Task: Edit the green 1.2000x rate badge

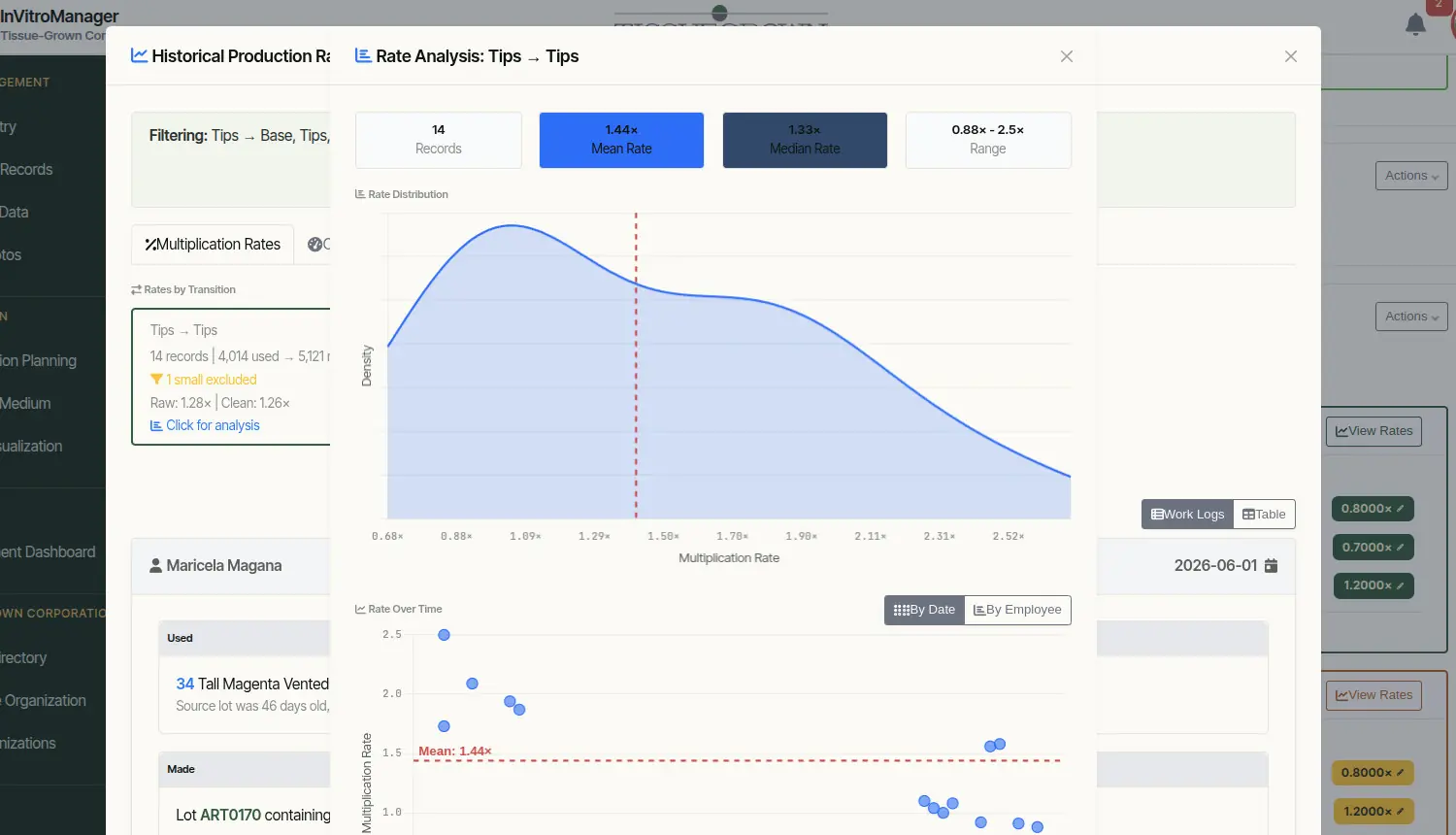Action: tap(1373, 585)
